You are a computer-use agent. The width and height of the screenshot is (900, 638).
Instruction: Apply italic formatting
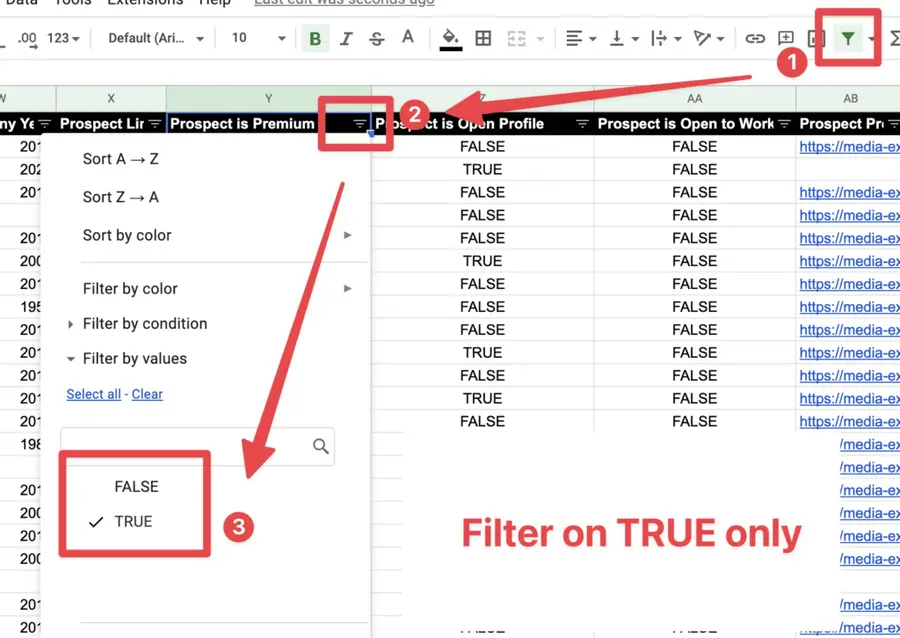(x=345, y=38)
